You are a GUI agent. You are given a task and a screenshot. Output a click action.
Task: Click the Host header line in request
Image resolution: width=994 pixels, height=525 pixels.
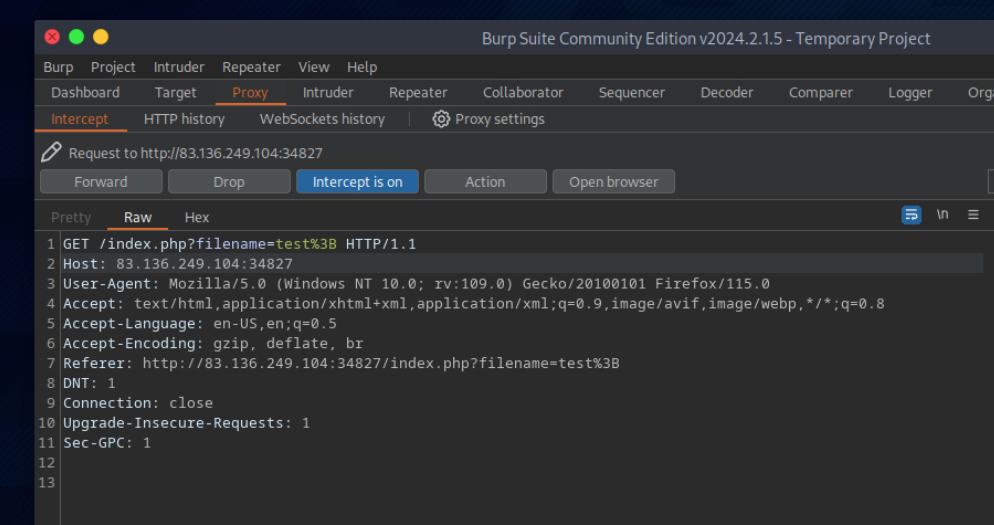click(x=178, y=264)
